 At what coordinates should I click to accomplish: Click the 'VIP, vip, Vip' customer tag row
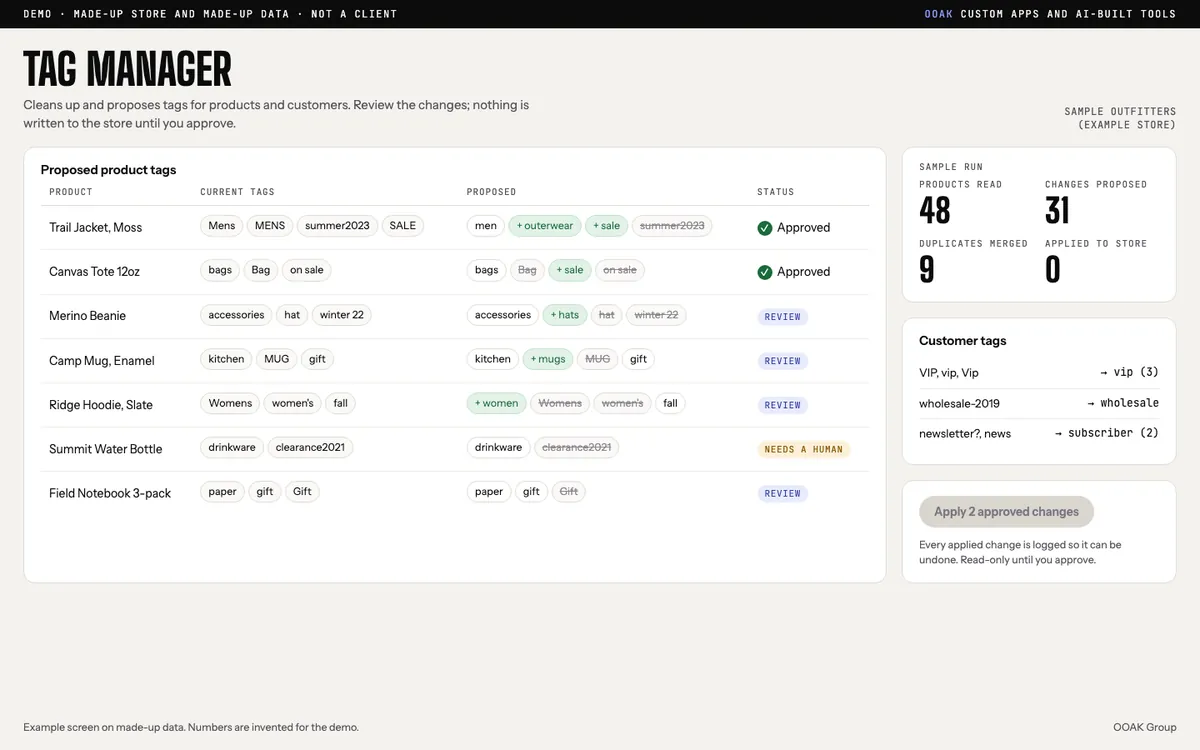pos(1039,372)
